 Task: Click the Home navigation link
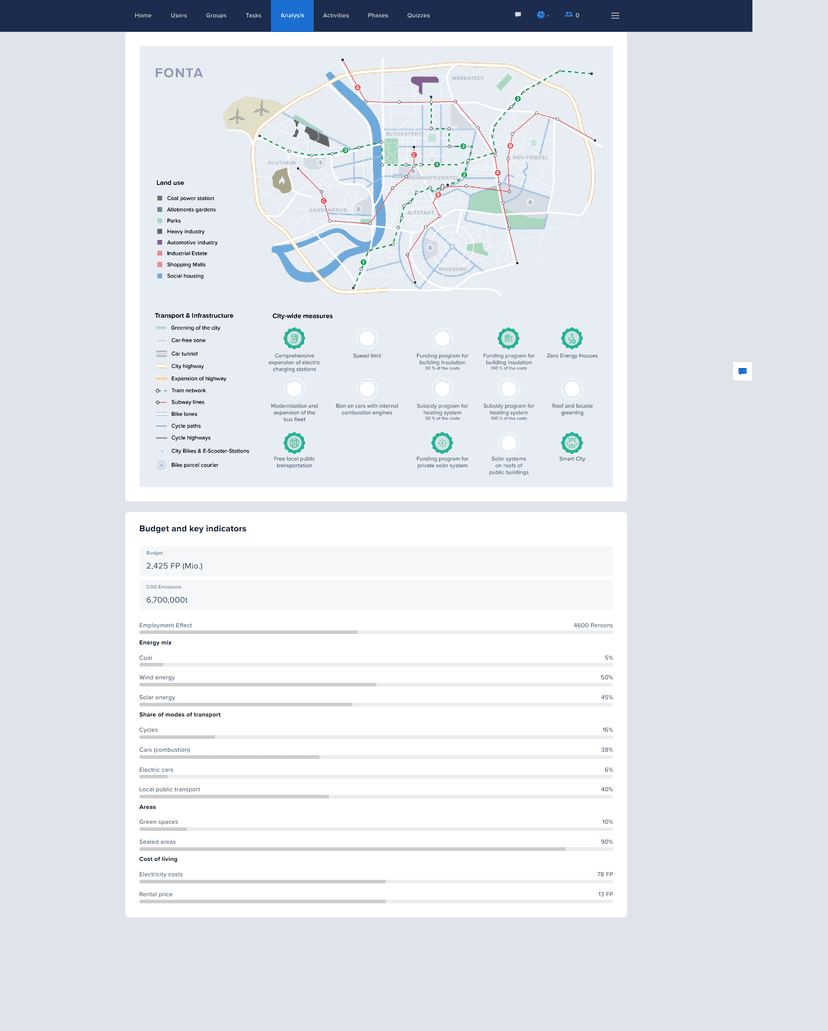tap(143, 16)
